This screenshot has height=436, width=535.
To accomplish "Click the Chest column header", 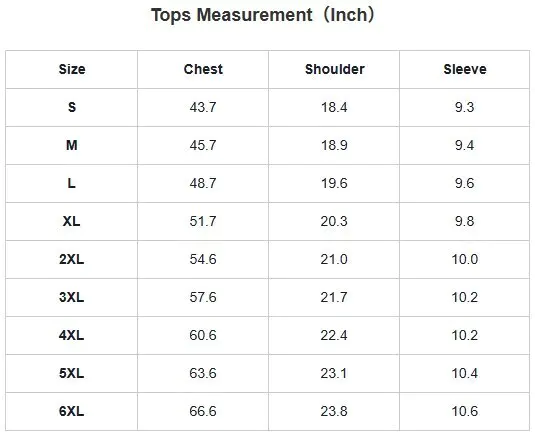I will pyautogui.click(x=203, y=69).
